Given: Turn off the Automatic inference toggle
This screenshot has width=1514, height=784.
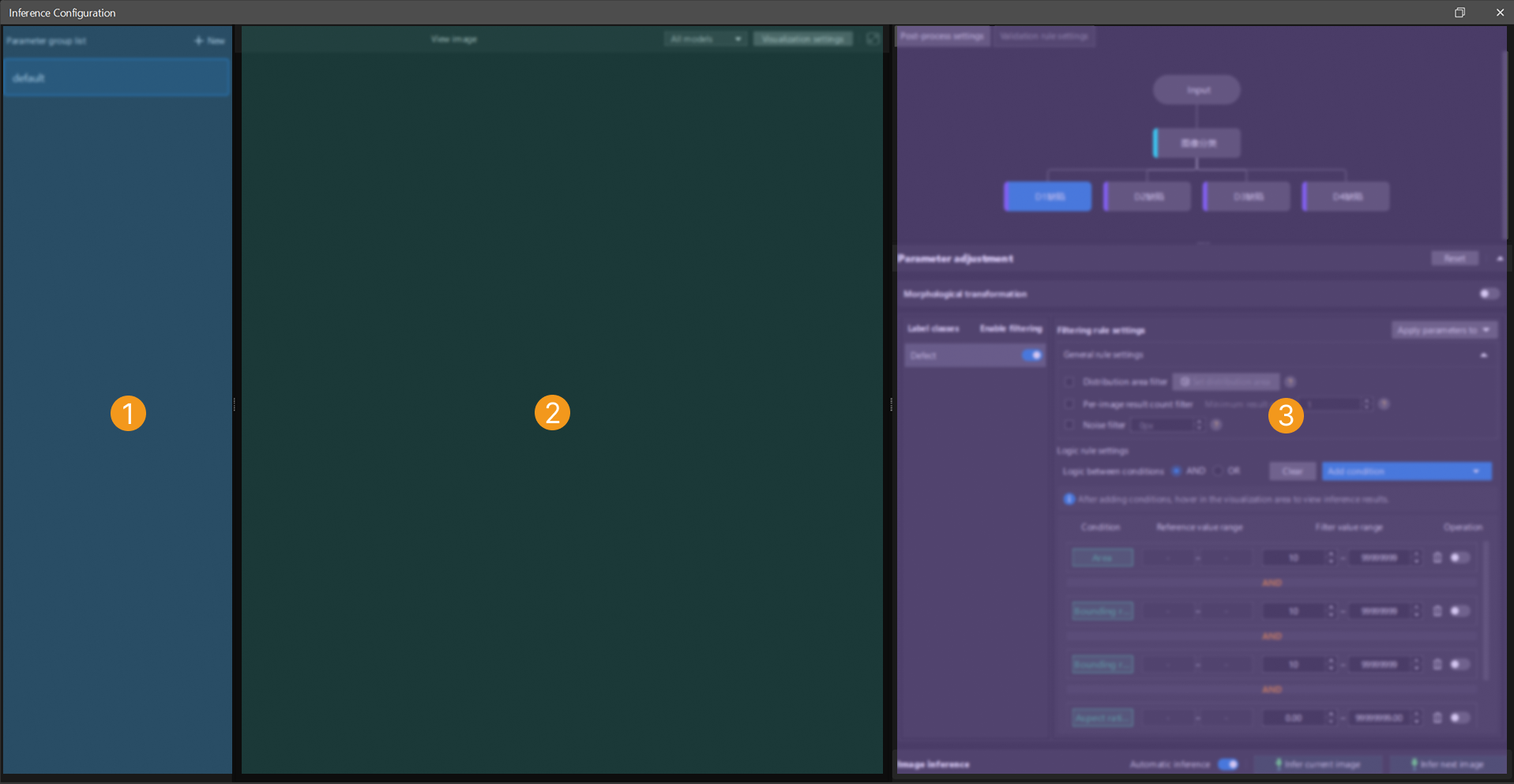Looking at the screenshot, I should (1228, 764).
